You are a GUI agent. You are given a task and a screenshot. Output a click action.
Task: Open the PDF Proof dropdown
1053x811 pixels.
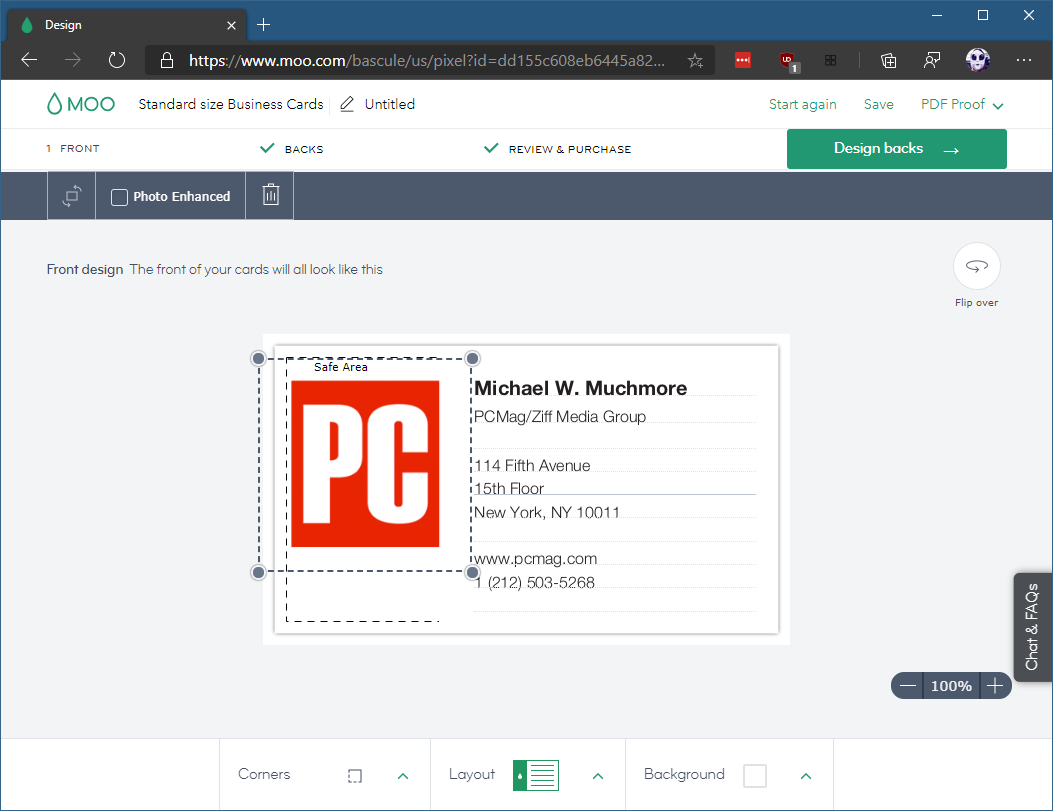(962, 104)
